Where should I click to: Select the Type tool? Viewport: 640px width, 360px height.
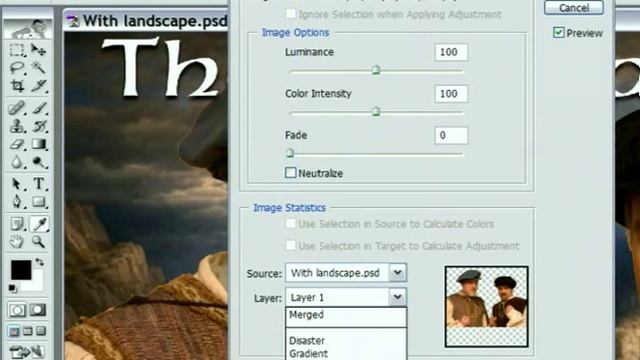coord(39,184)
